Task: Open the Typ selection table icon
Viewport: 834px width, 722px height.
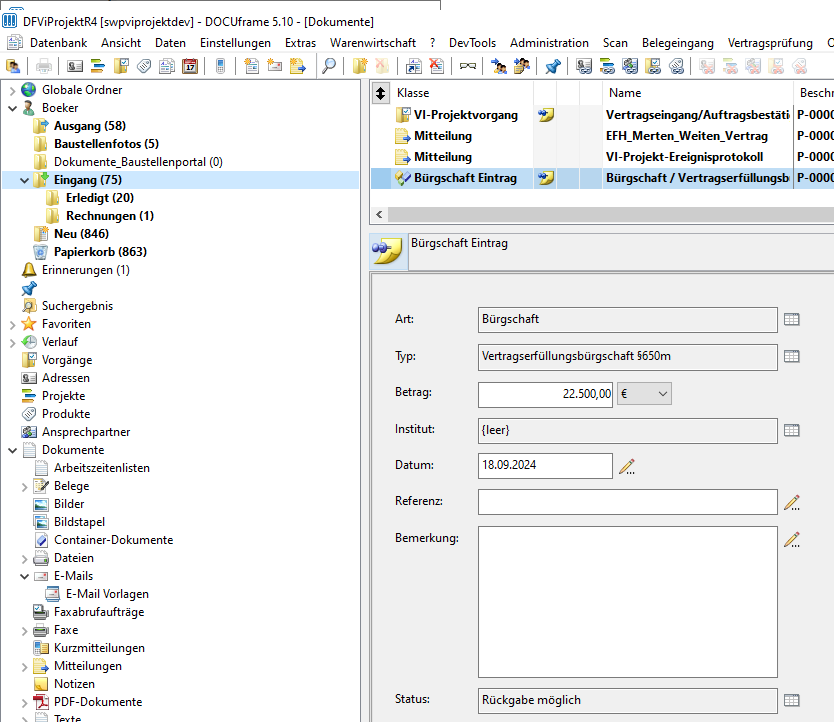Action: [791, 356]
